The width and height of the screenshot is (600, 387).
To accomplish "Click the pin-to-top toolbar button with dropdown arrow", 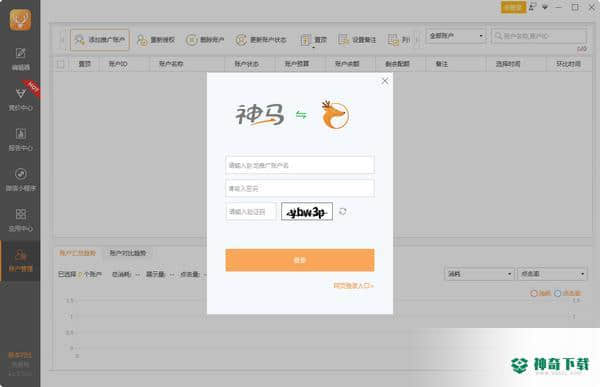I will point(313,40).
